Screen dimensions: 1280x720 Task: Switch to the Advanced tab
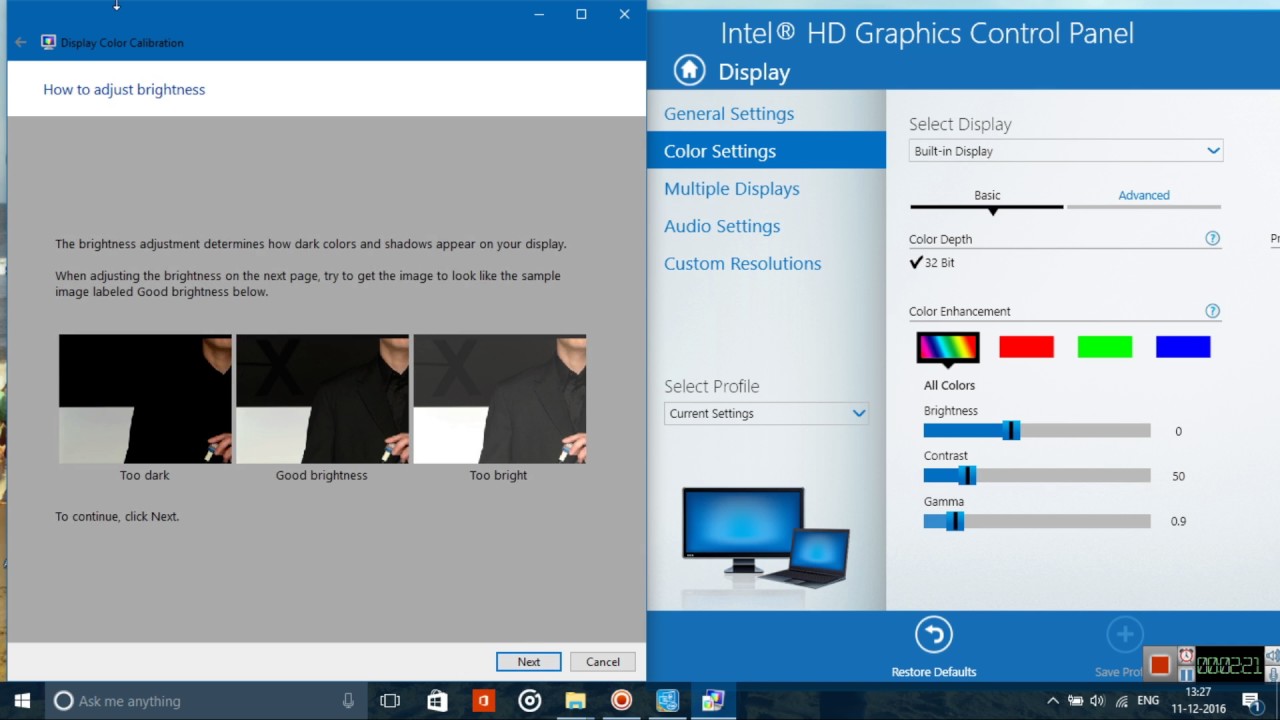pyautogui.click(x=1144, y=195)
